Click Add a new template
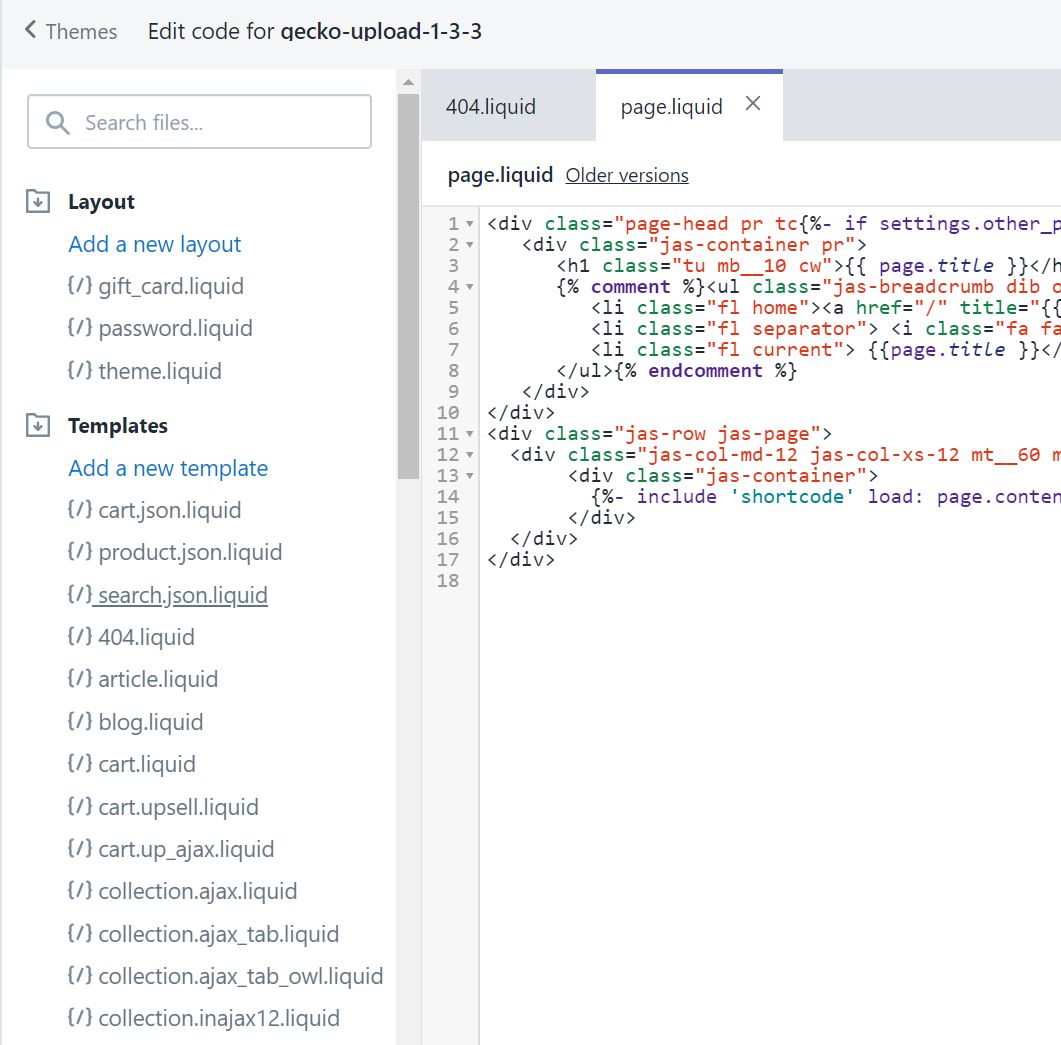Image resolution: width=1061 pixels, height=1045 pixels. [x=168, y=469]
